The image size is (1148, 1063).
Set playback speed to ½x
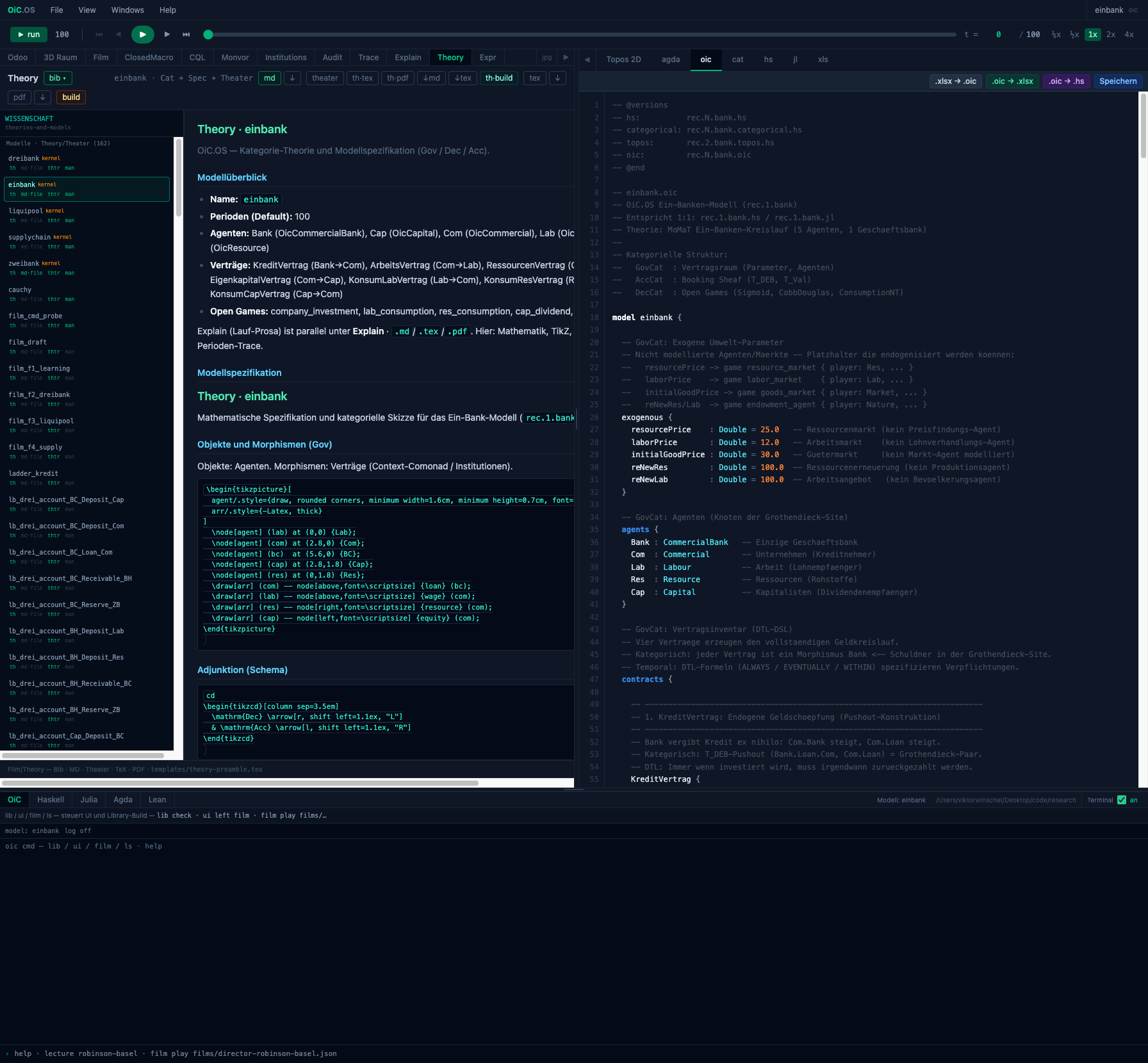click(x=1074, y=35)
